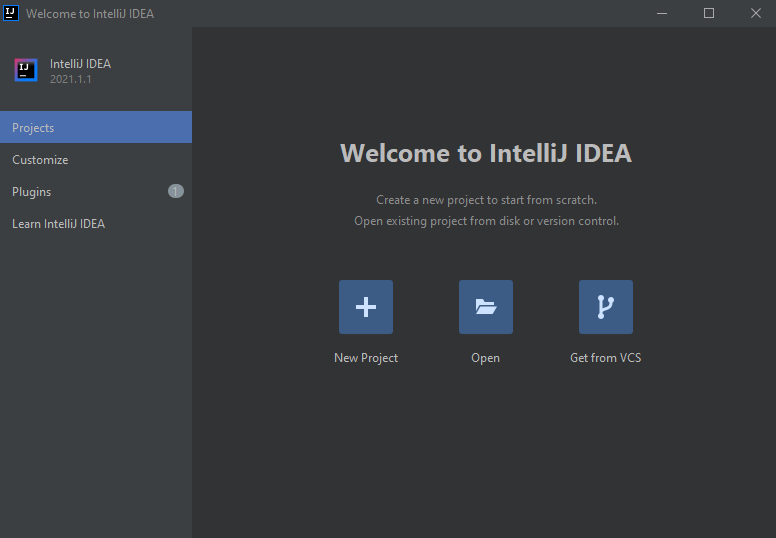Click the IntelliJ IDEA logo in sidebar

(26, 70)
